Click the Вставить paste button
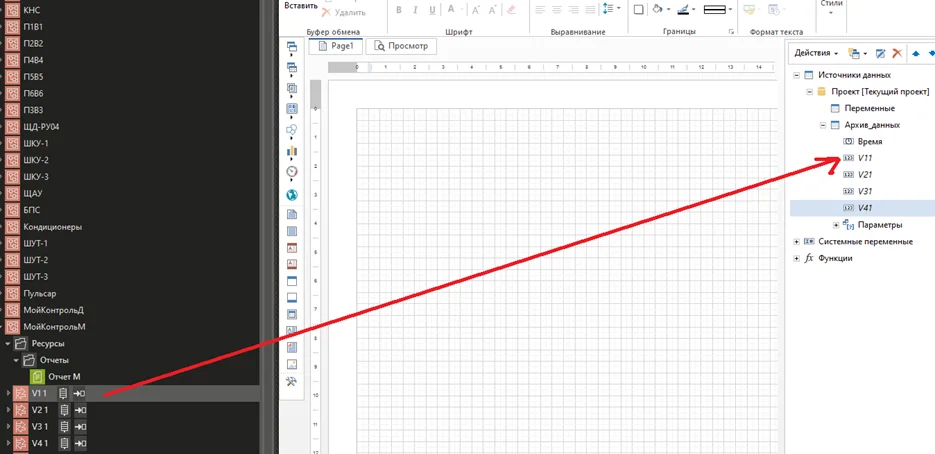Viewport: 935px width, 454px height. click(300, 6)
